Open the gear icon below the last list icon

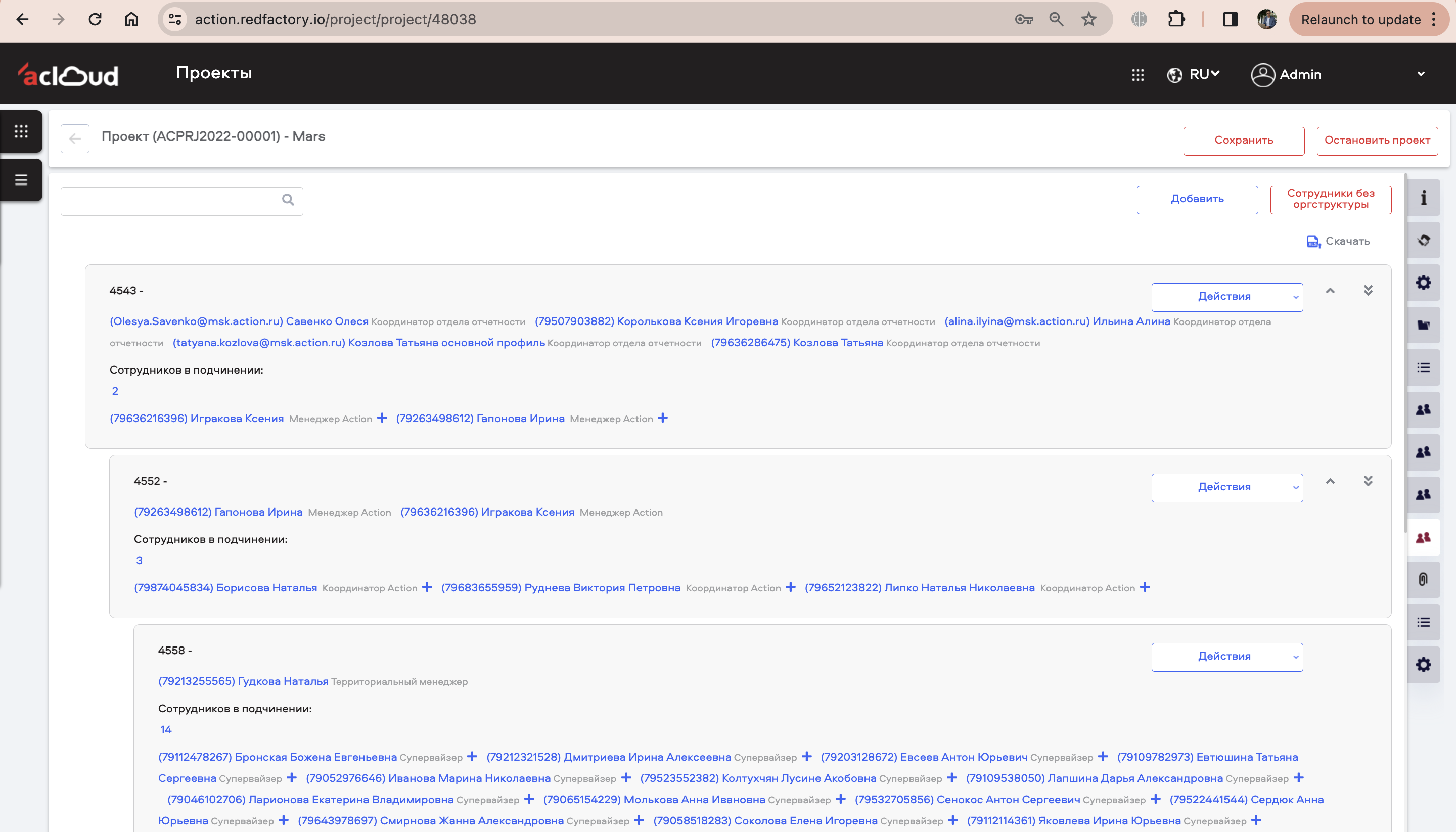(1424, 665)
